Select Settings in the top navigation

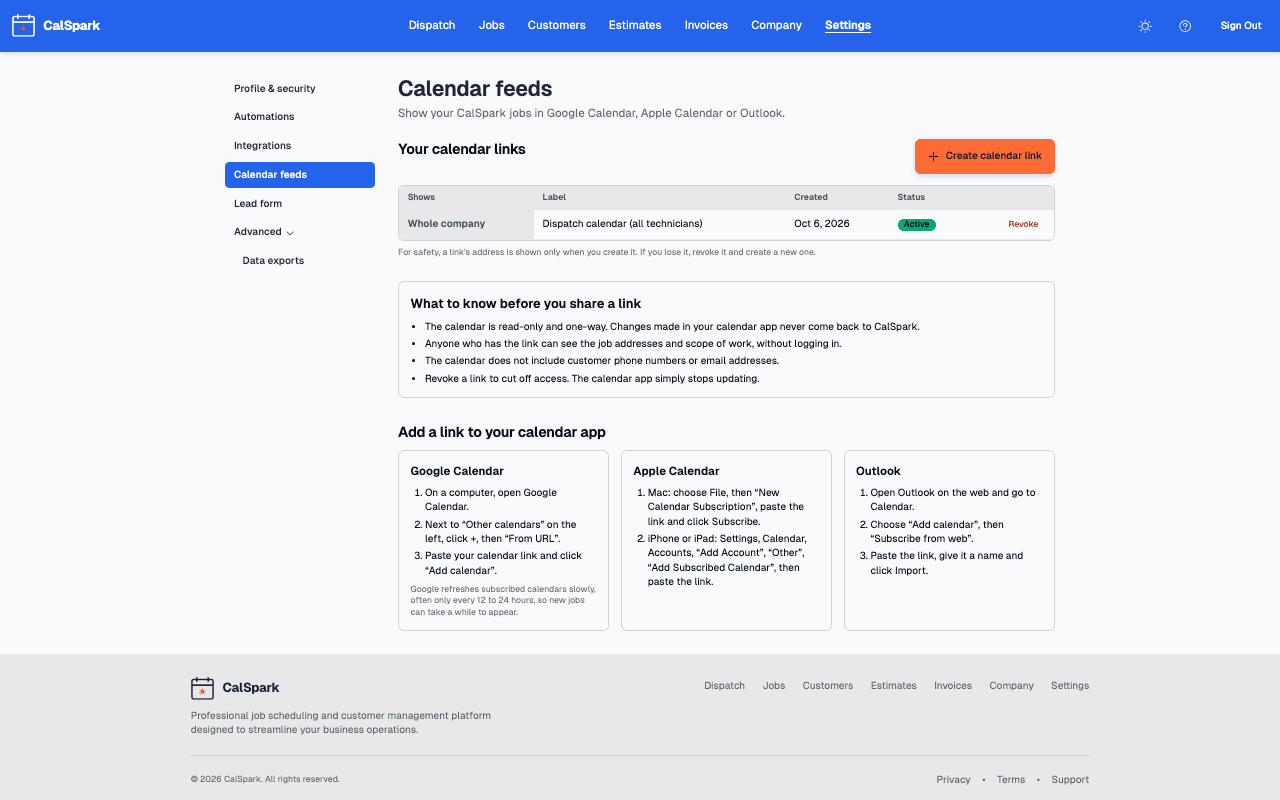848,25
